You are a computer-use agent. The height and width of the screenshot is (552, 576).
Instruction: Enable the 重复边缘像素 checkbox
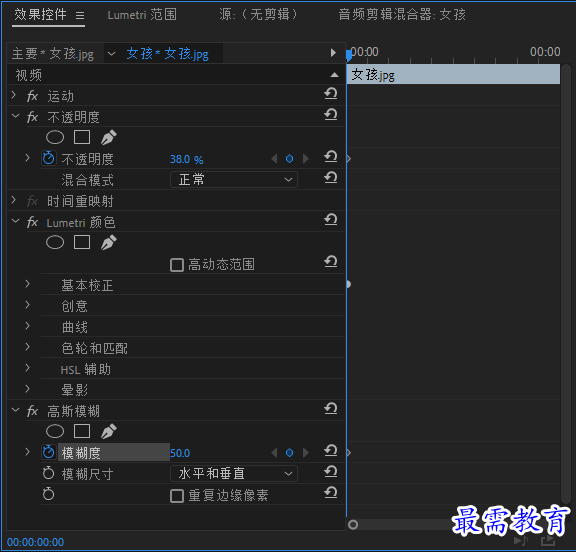pyautogui.click(x=177, y=496)
